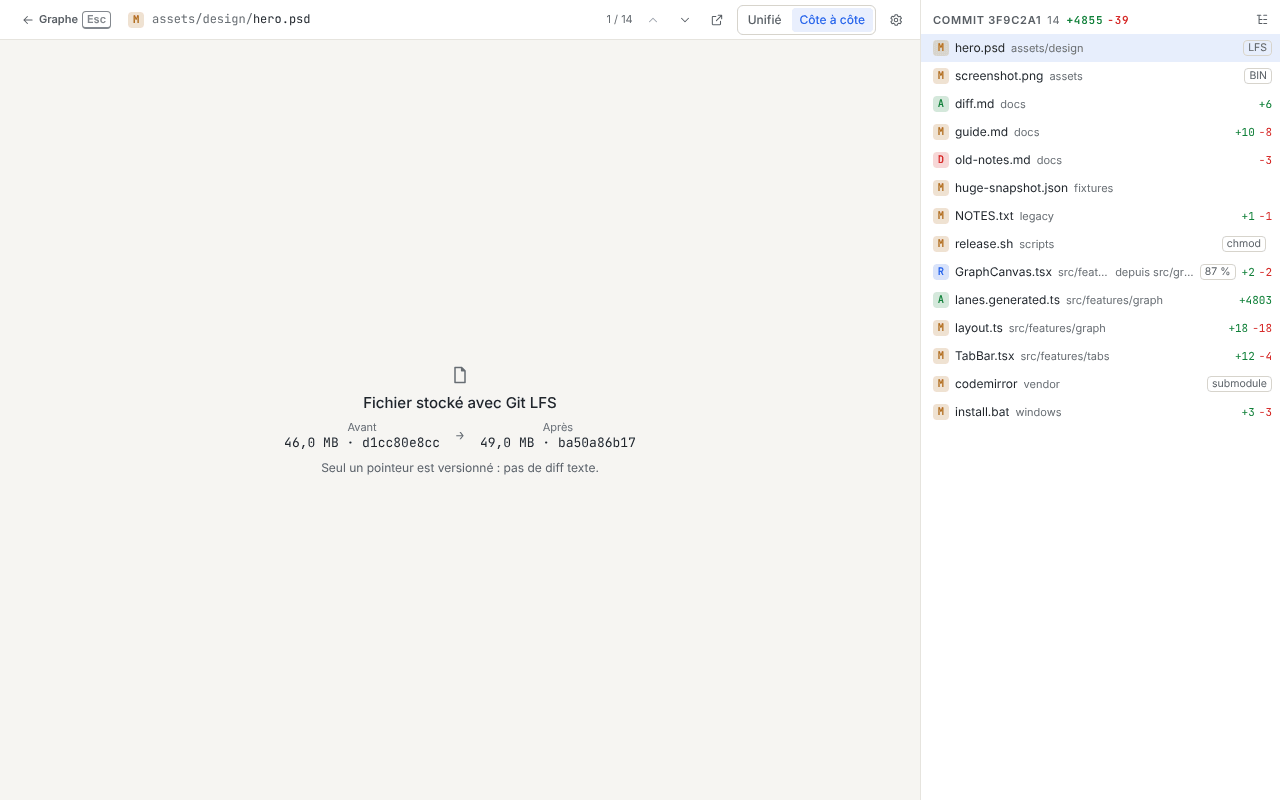Click the 1 / 14 file counter
The width and height of the screenshot is (1280, 800).
click(619, 20)
